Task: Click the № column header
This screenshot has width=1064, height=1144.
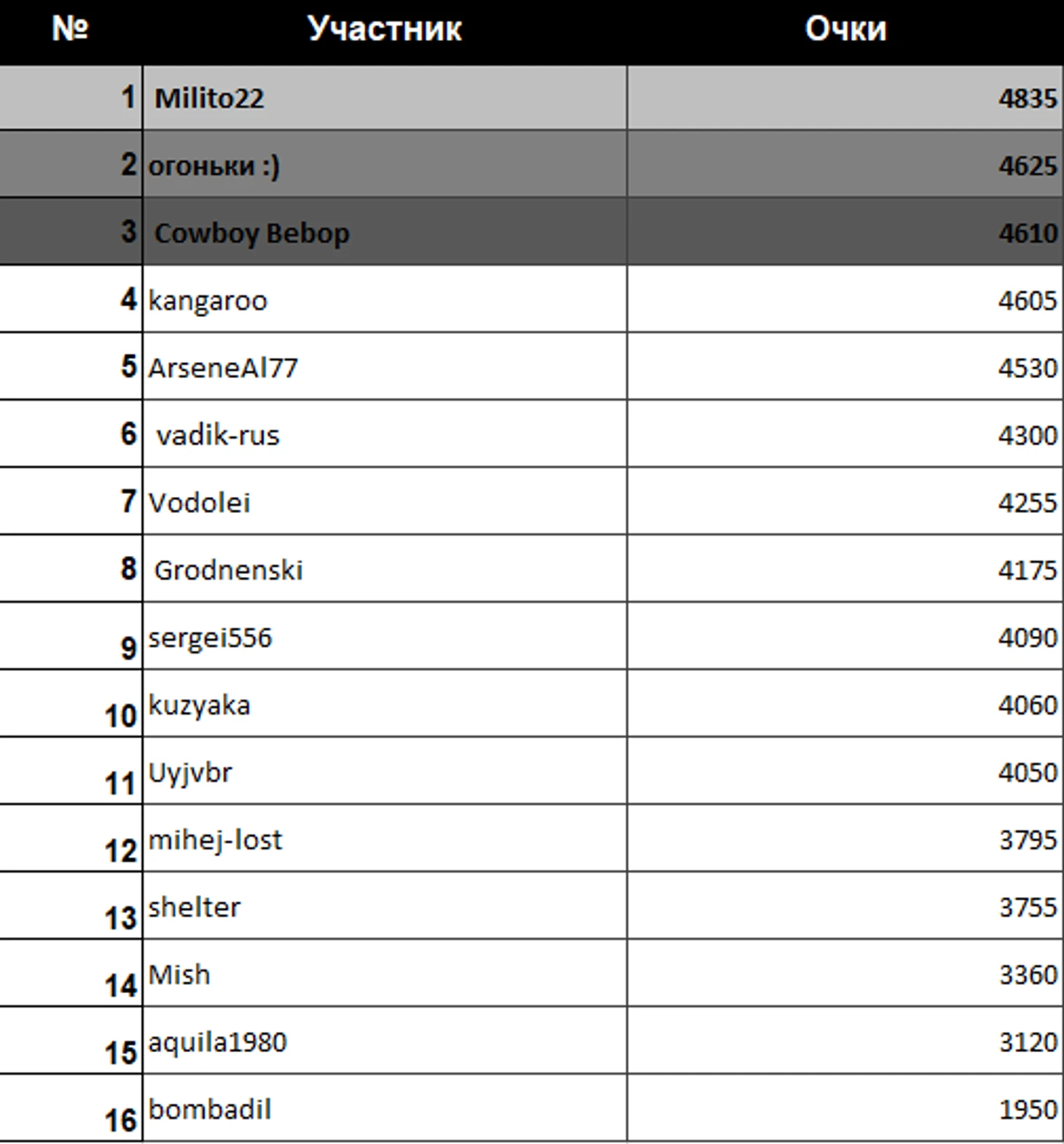Action: tap(70, 29)
